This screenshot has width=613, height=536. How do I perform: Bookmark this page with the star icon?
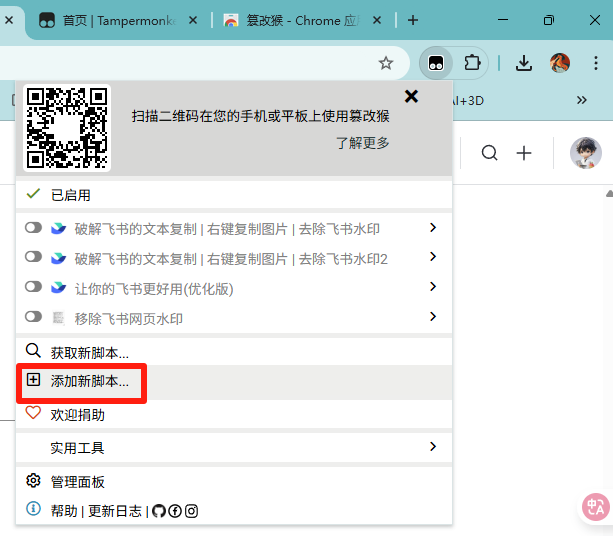386,63
